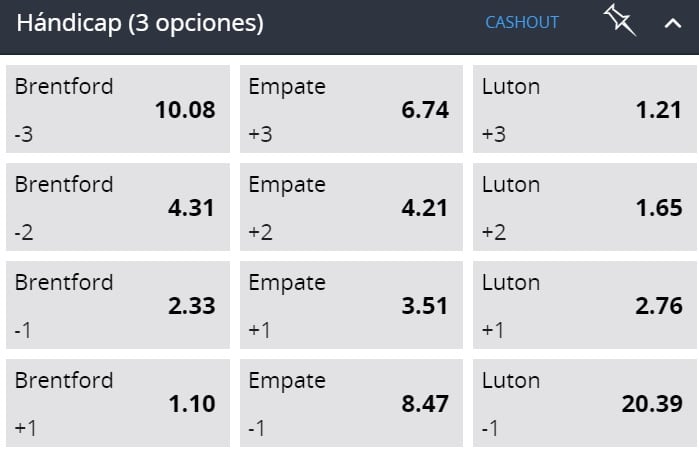This screenshot has height=453, width=699.
Task: Click the 6.74 odds value
Action: (x=425, y=110)
